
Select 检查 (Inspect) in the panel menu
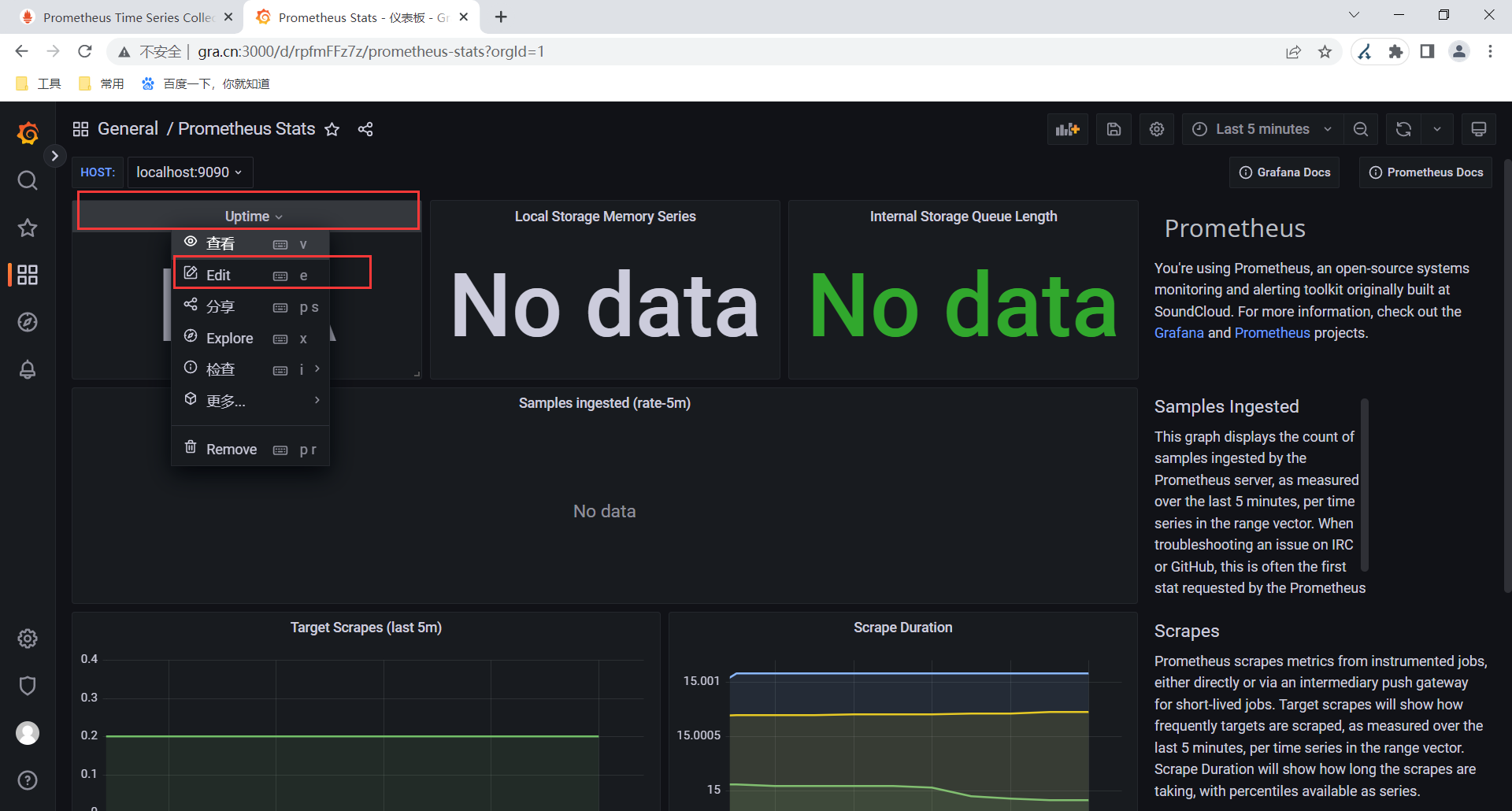(x=250, y=369)
